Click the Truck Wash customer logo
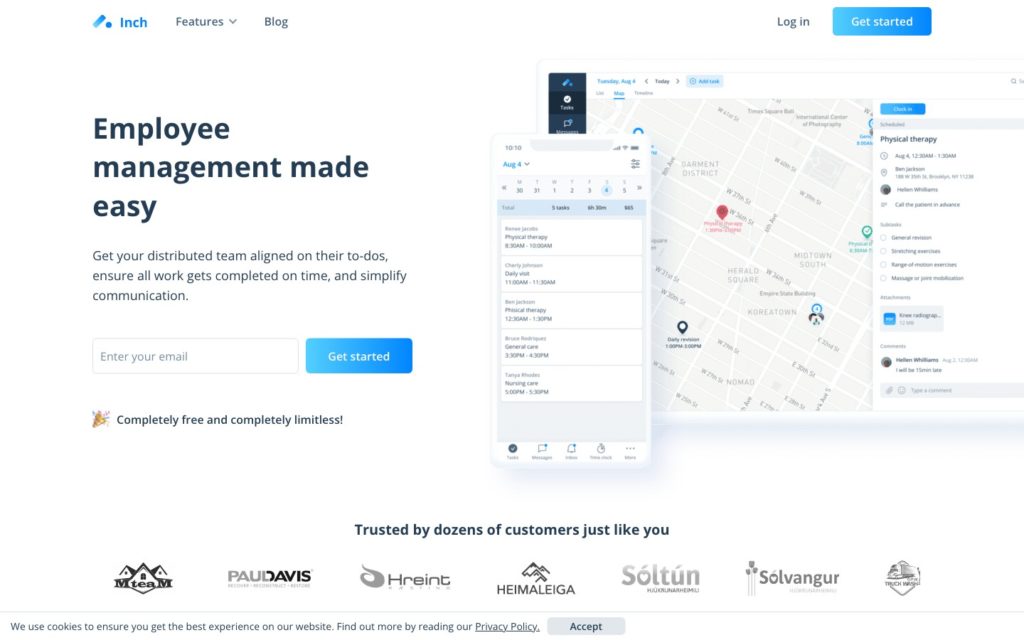This screenshot has width=1024, height=640. click(902, 578)
